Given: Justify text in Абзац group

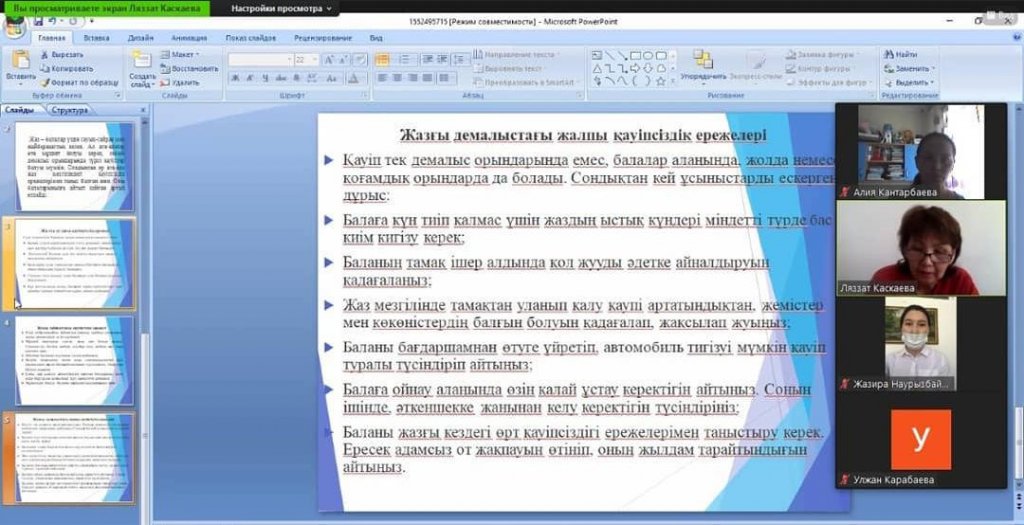Looking at the screenshot, I should (426, 78).
